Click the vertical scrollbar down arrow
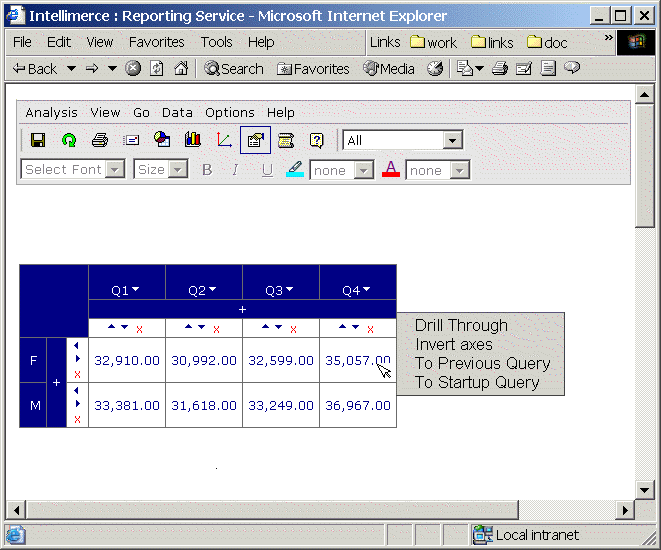The width and height of the screenshot is (661, 550). pyautogui.click(x=644, y=490)
